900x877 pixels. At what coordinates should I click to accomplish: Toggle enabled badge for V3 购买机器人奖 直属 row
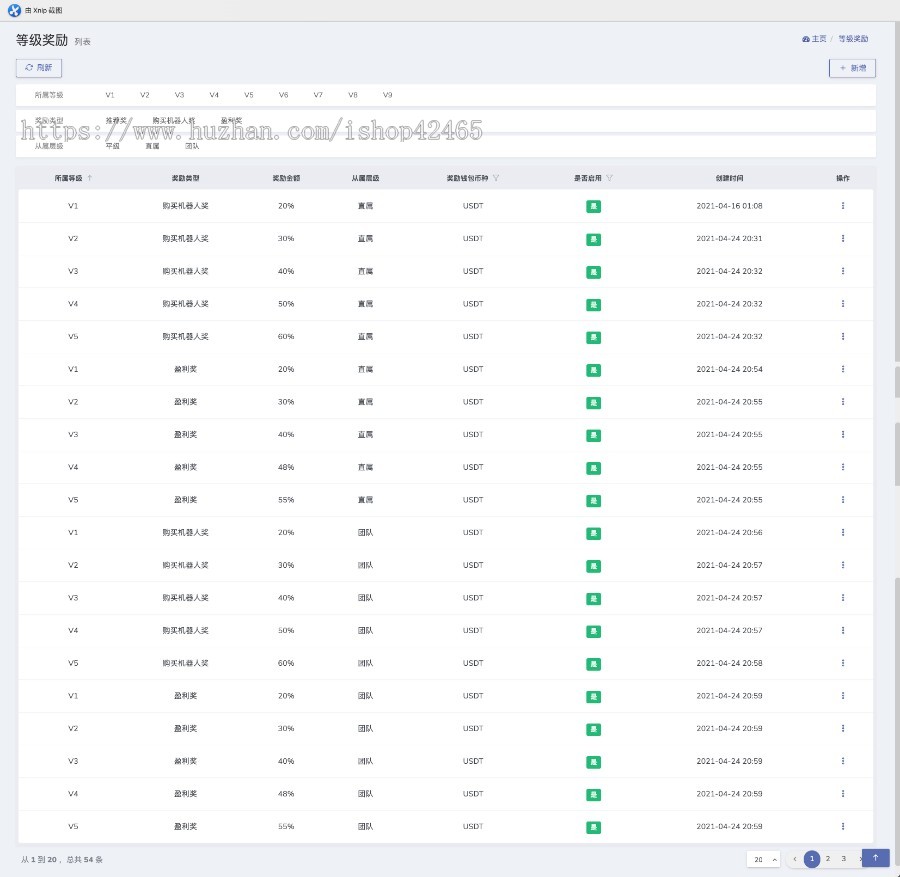[x=593, y=272]
